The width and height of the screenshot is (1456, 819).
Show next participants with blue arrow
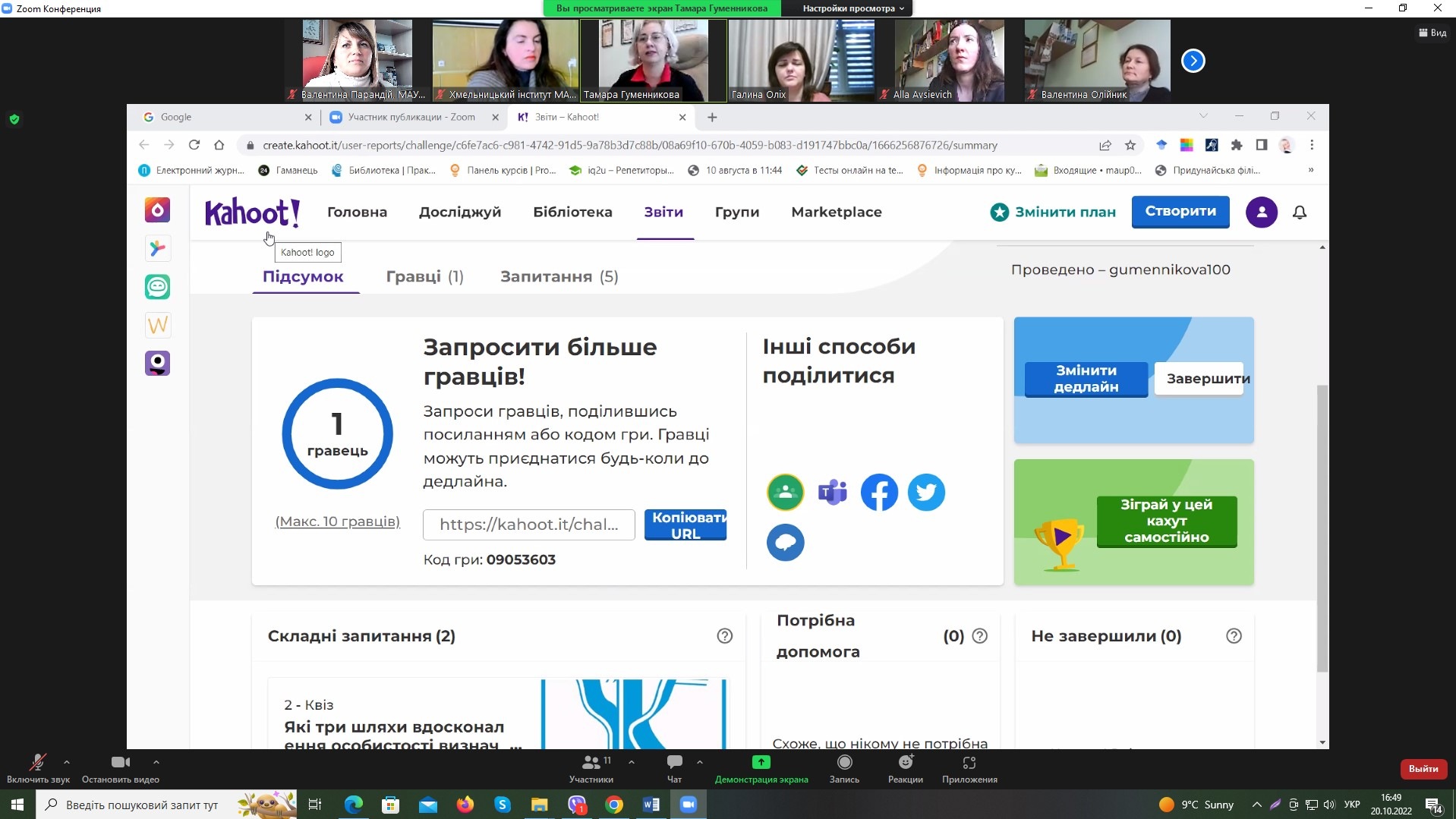coord(1193,61)
